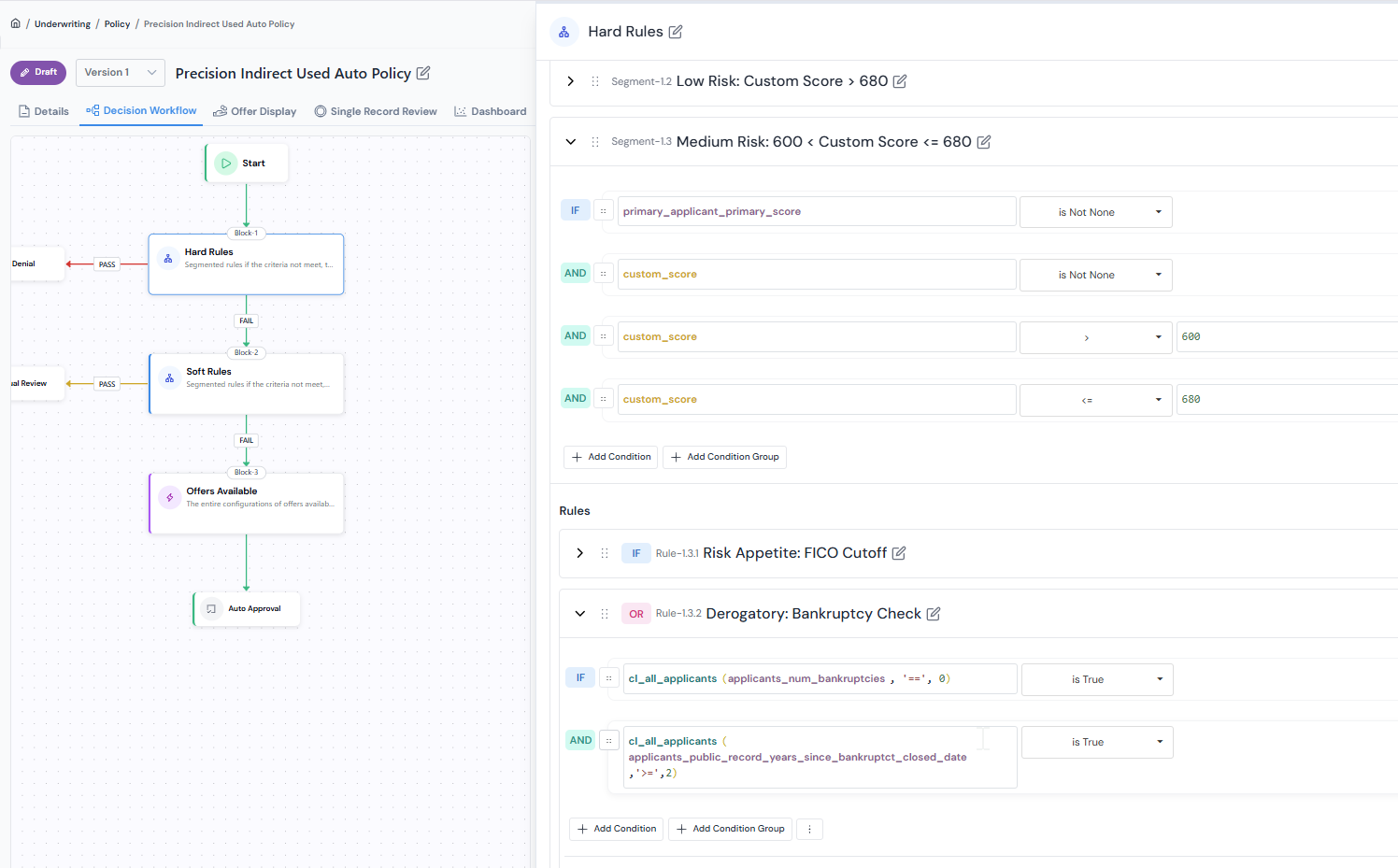Click the Draft status badge
Screen dimensions: 1398x868
pos(38,72)
